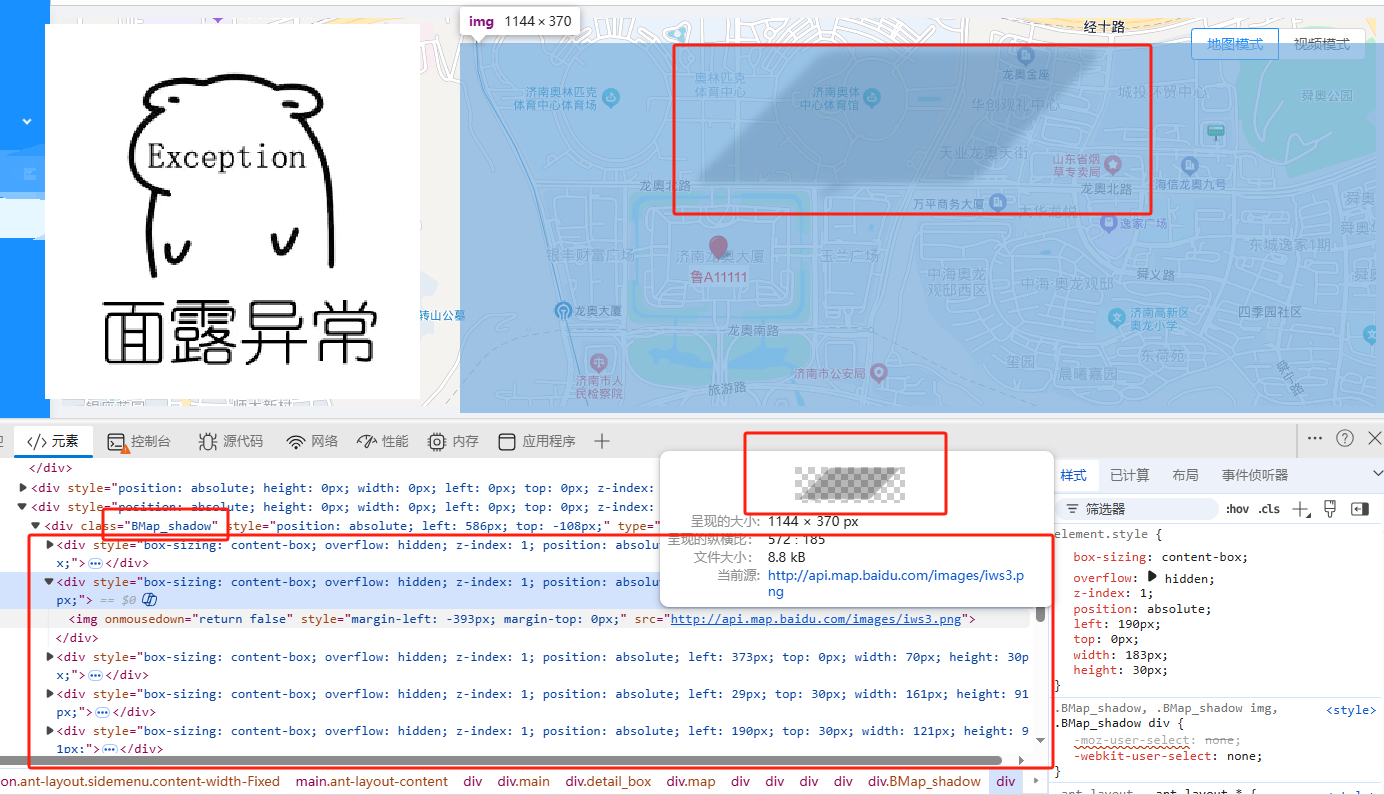Click the plus icon to add more DevTools tools
Viewport: 1384px width, 795px height.
[602, 441]
